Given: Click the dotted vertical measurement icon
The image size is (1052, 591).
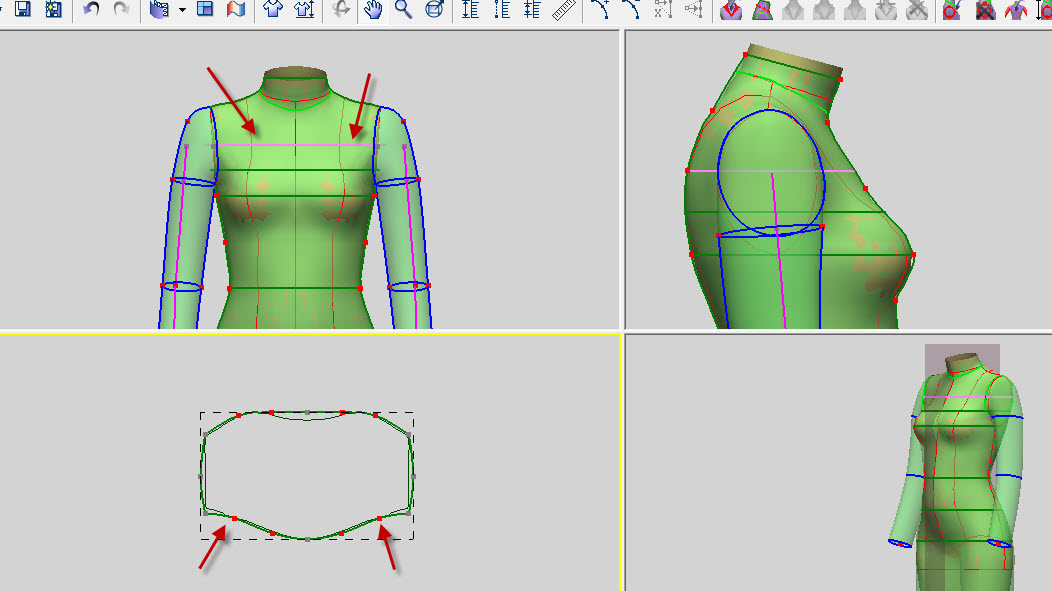Looking at the screenshot, I should tap(502, 9).
